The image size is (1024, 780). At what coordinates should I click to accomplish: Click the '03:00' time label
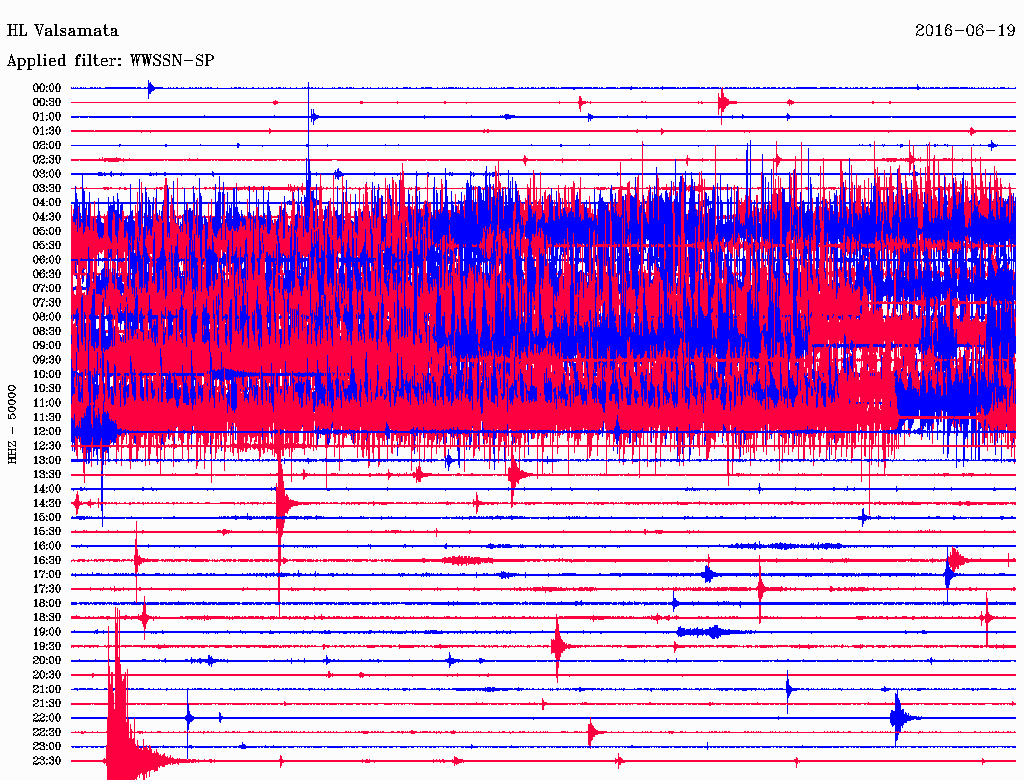point(47,174)
